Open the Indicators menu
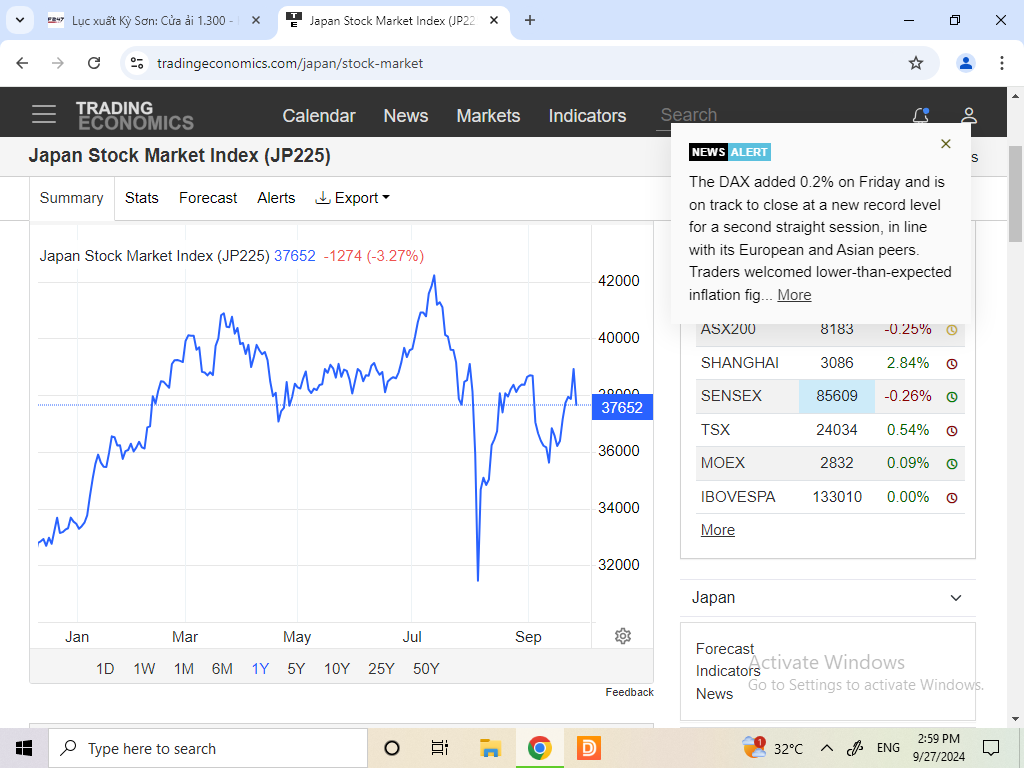1024x768 pixels. 587,116
